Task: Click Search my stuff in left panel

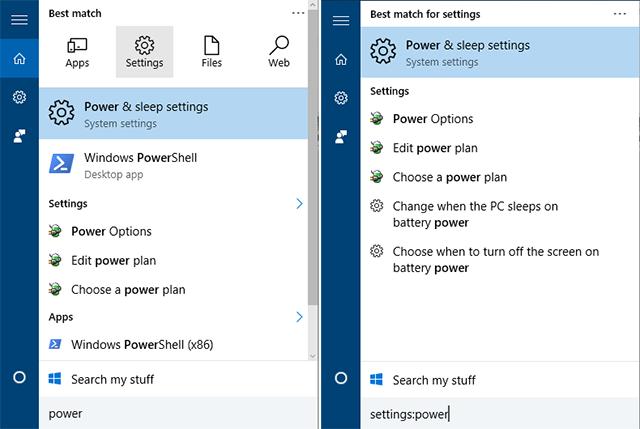Action: coord(178,379)
